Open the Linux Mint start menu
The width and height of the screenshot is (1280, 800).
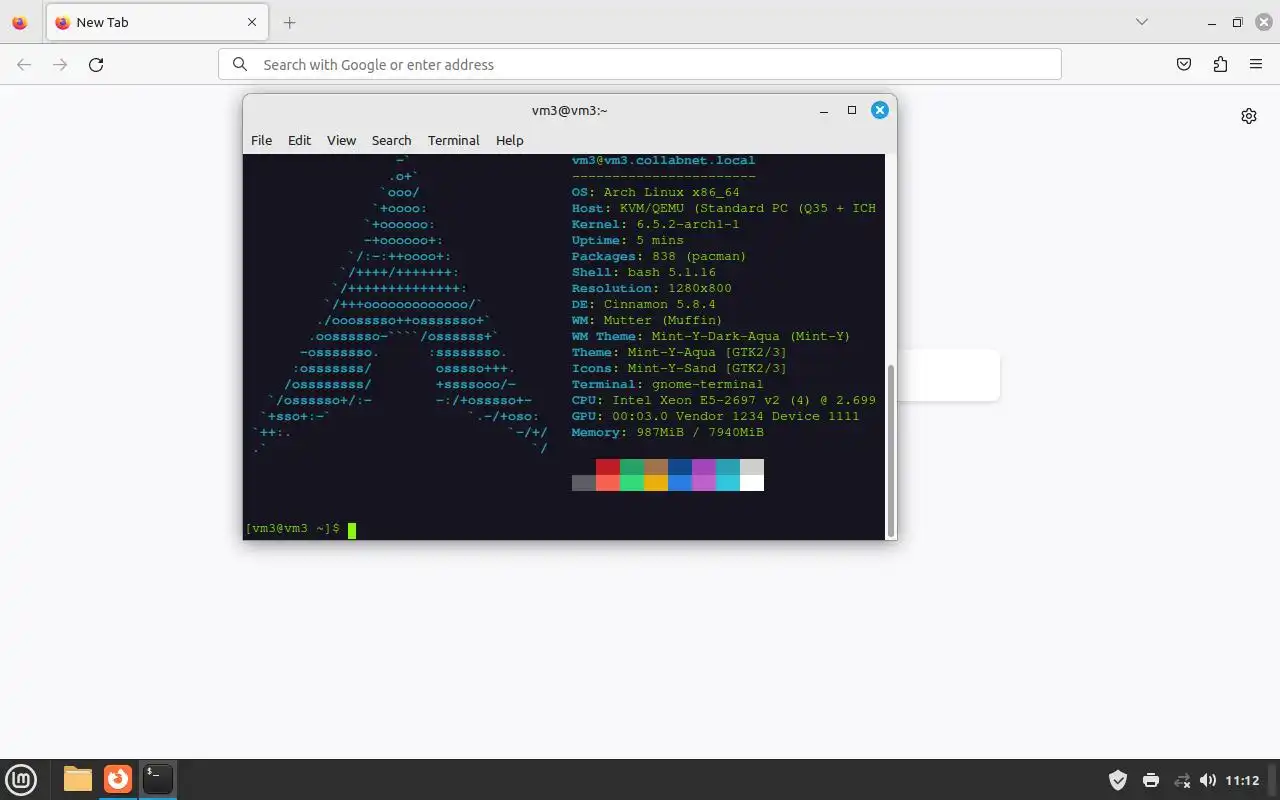[x=21, y=779]
